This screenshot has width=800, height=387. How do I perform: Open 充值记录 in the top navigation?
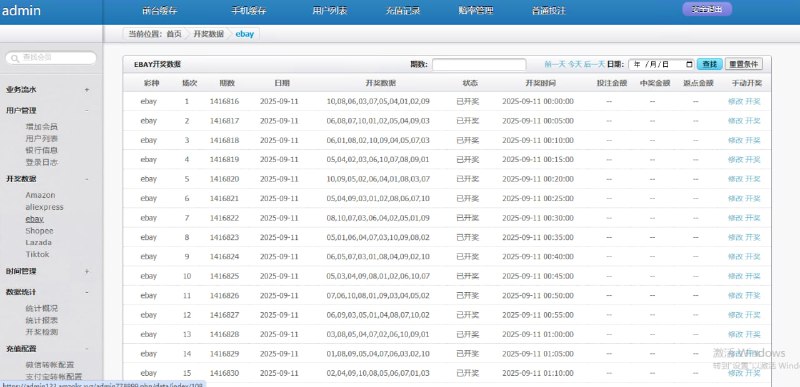(403, 11)
